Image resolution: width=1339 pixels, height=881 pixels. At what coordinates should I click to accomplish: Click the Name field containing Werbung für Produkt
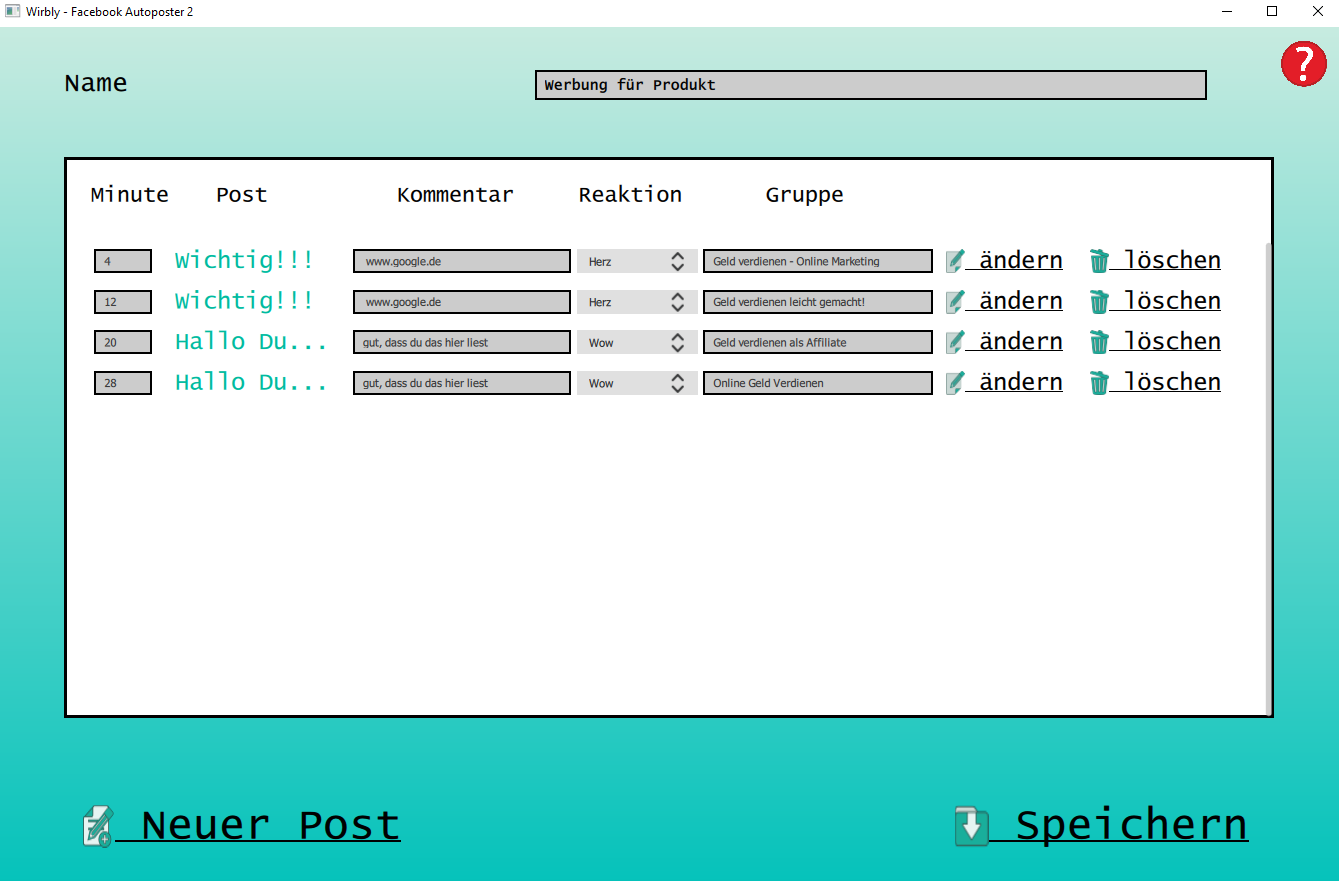click(x=870, y=85)
